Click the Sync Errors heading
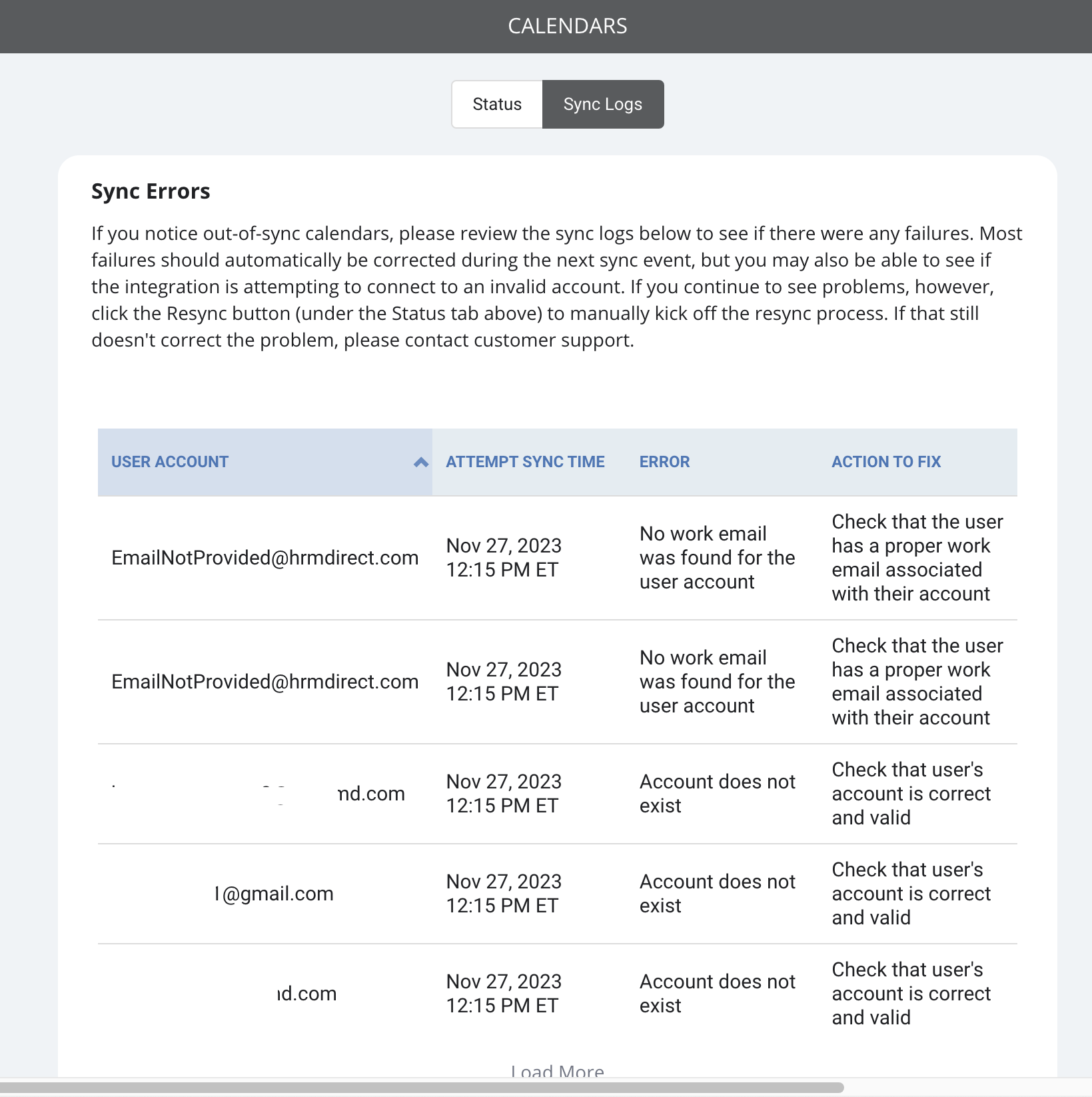The image size is (1092, 1097). [x=151, y=191]
